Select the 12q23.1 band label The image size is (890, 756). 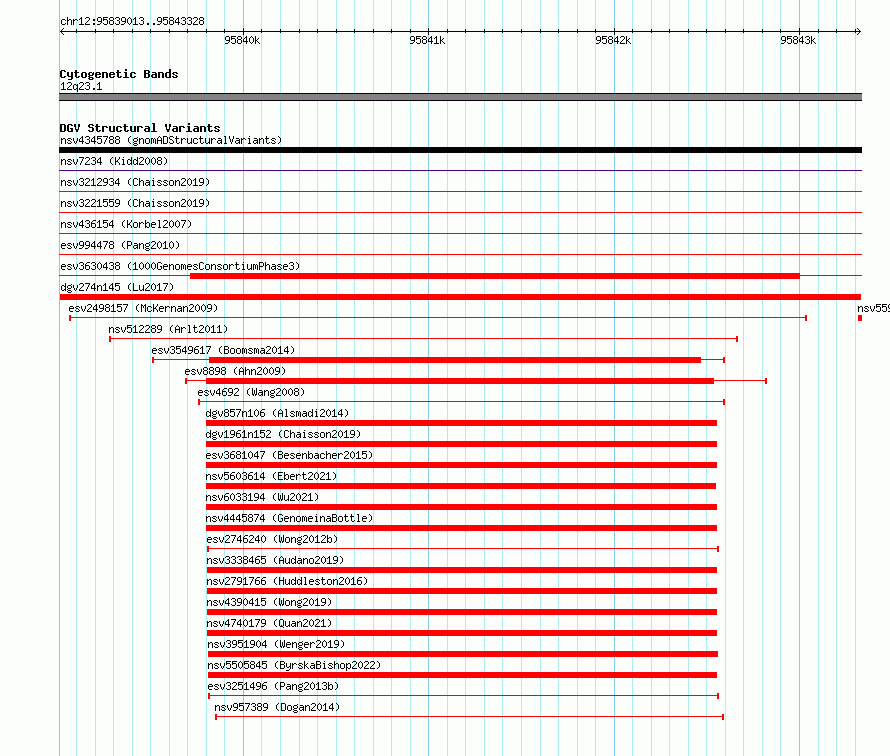point(81,86)
